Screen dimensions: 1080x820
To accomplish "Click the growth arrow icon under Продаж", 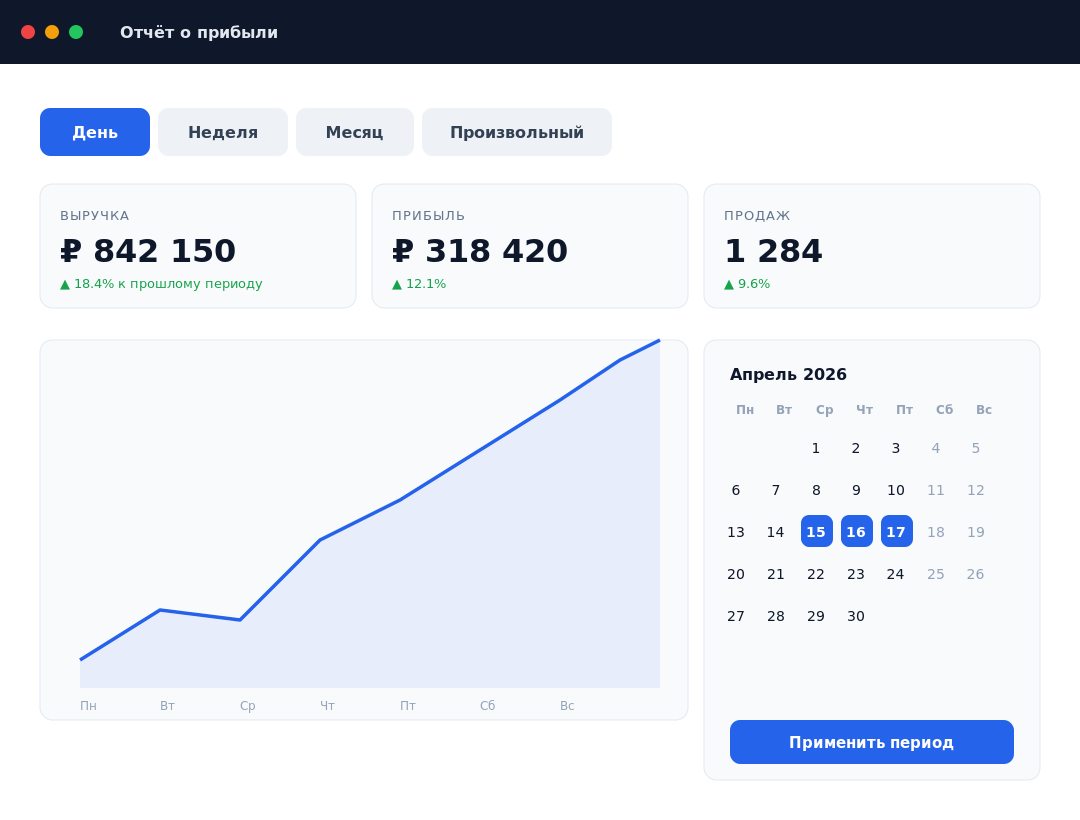I will coord(729,284).
